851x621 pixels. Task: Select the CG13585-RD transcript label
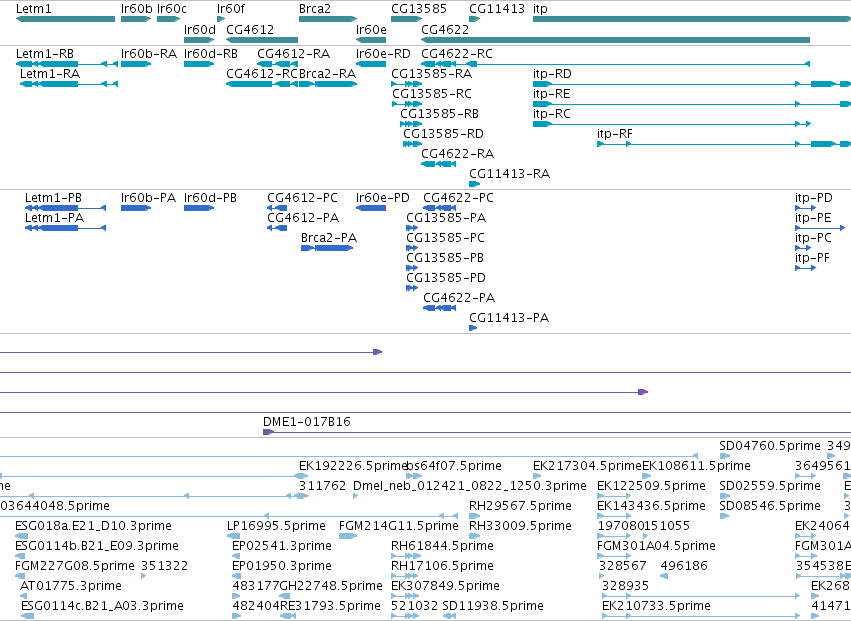coord(443,134)
